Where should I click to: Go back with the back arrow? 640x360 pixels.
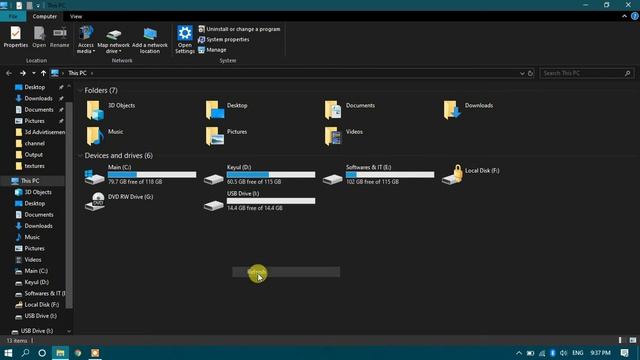coord(9,73)
